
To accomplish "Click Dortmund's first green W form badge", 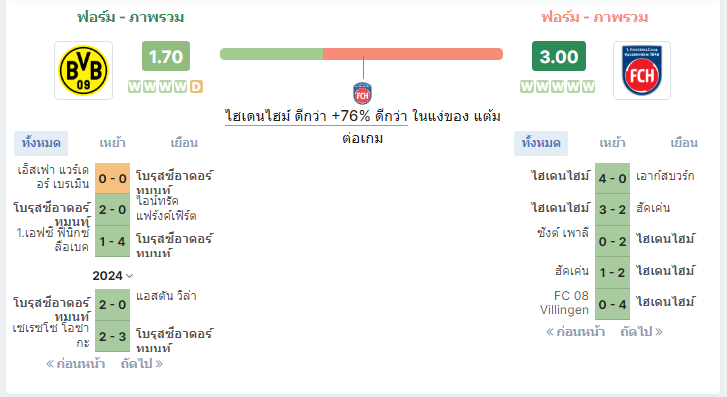I will coord(134,87).
